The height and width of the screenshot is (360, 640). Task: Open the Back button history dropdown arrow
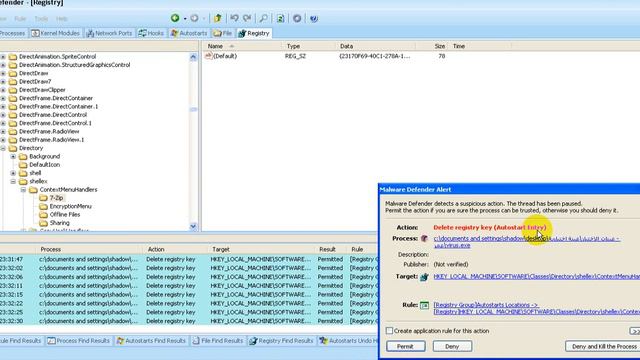185,18
